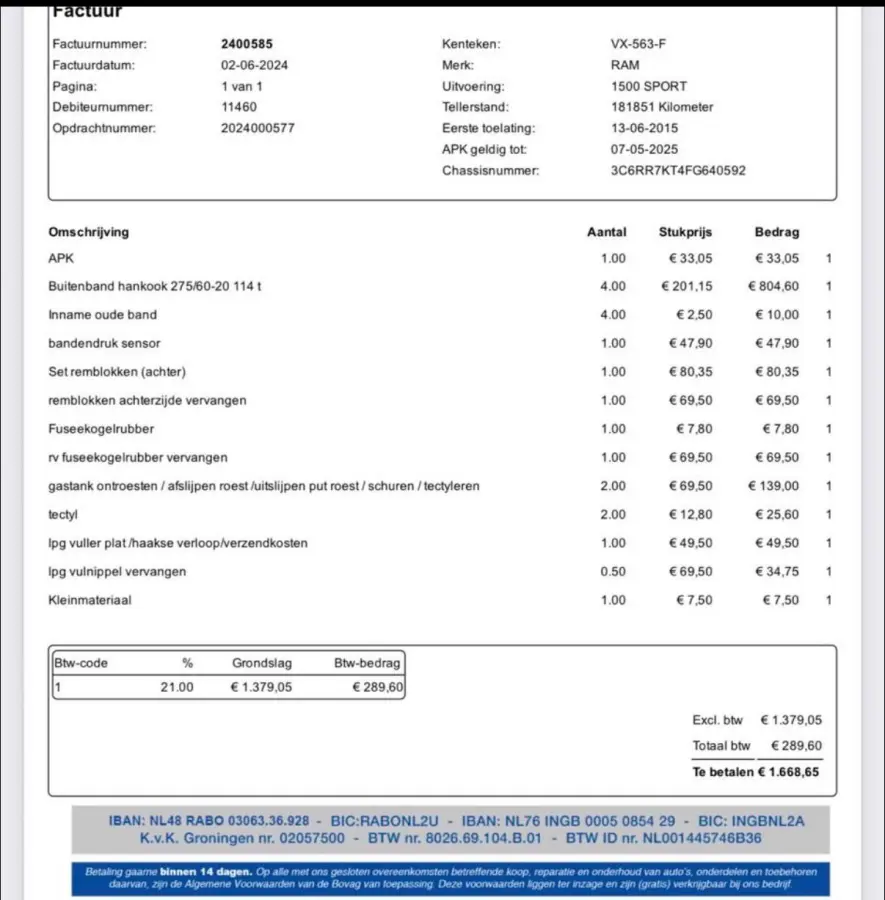
Task: Click the 'Inname oude band' description
Action: [x=102, y=315]
